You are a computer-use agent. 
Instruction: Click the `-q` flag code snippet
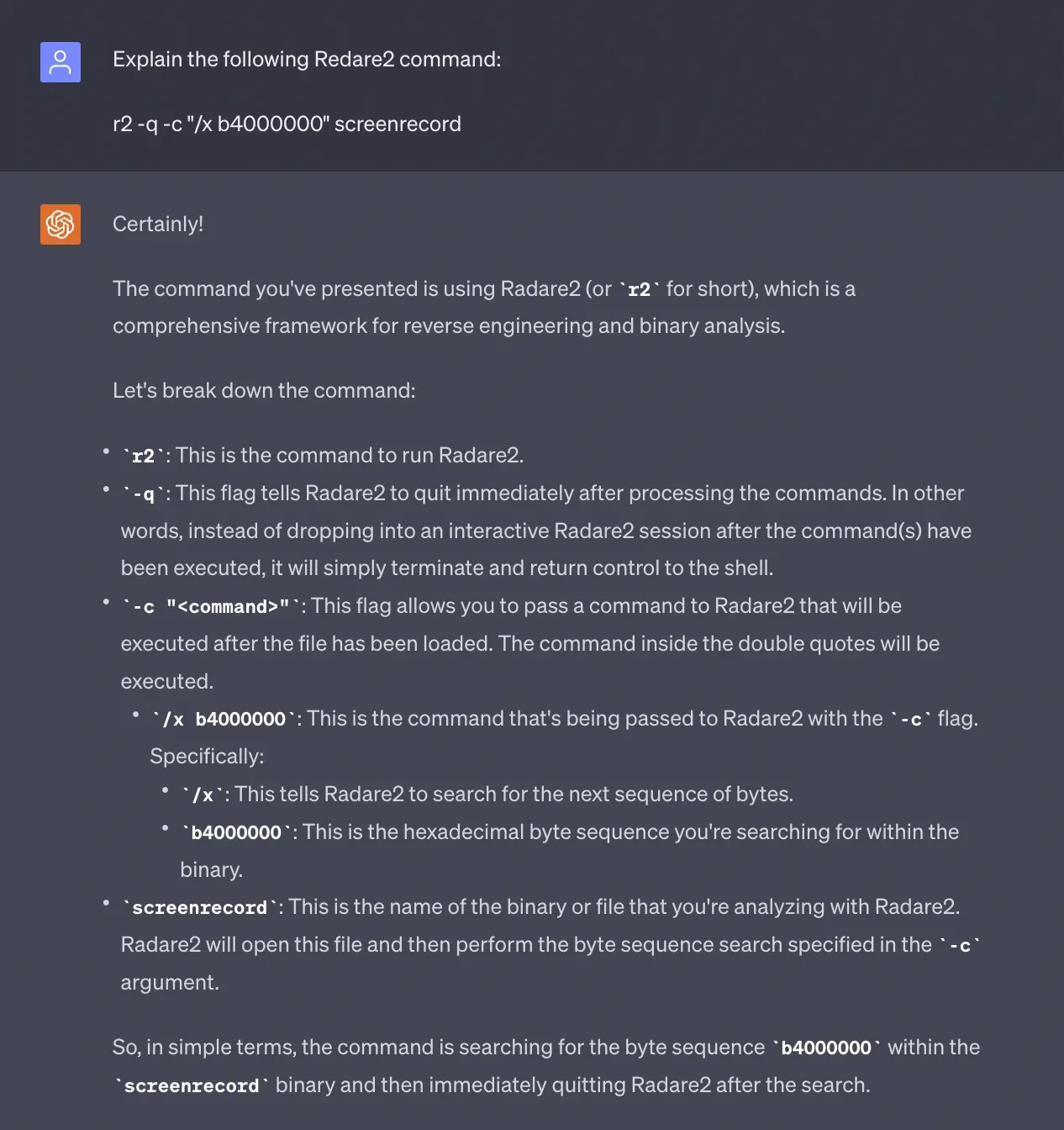[x=143, y=494]
